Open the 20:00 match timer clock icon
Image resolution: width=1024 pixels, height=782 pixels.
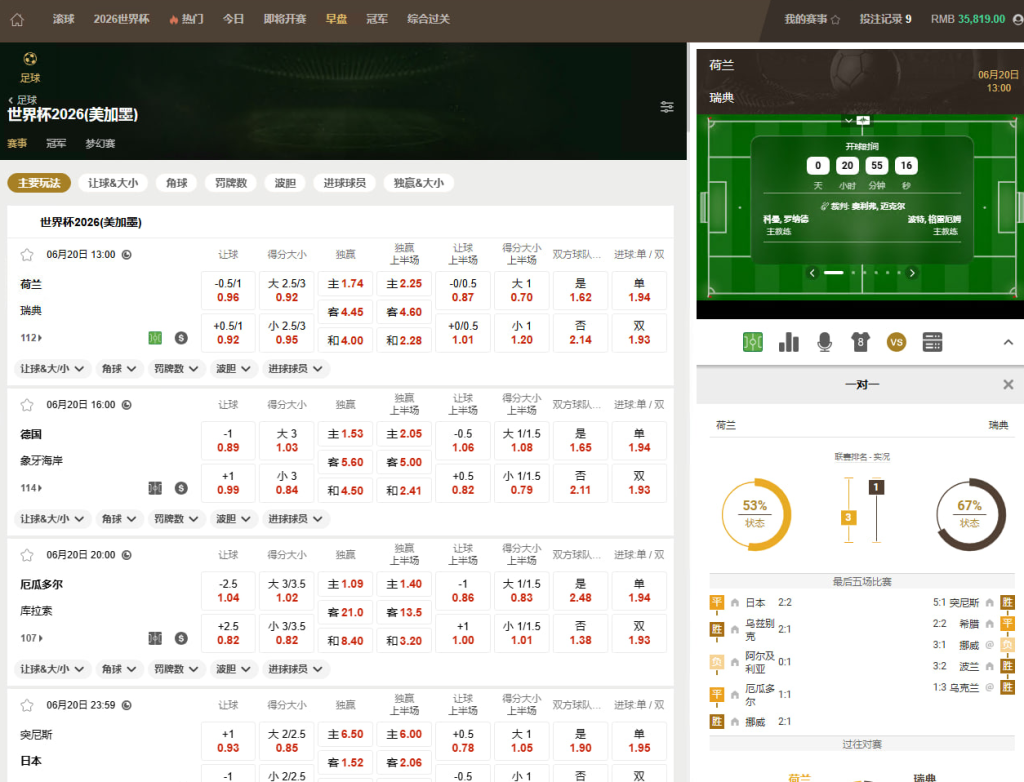click(x=127, y=555)
